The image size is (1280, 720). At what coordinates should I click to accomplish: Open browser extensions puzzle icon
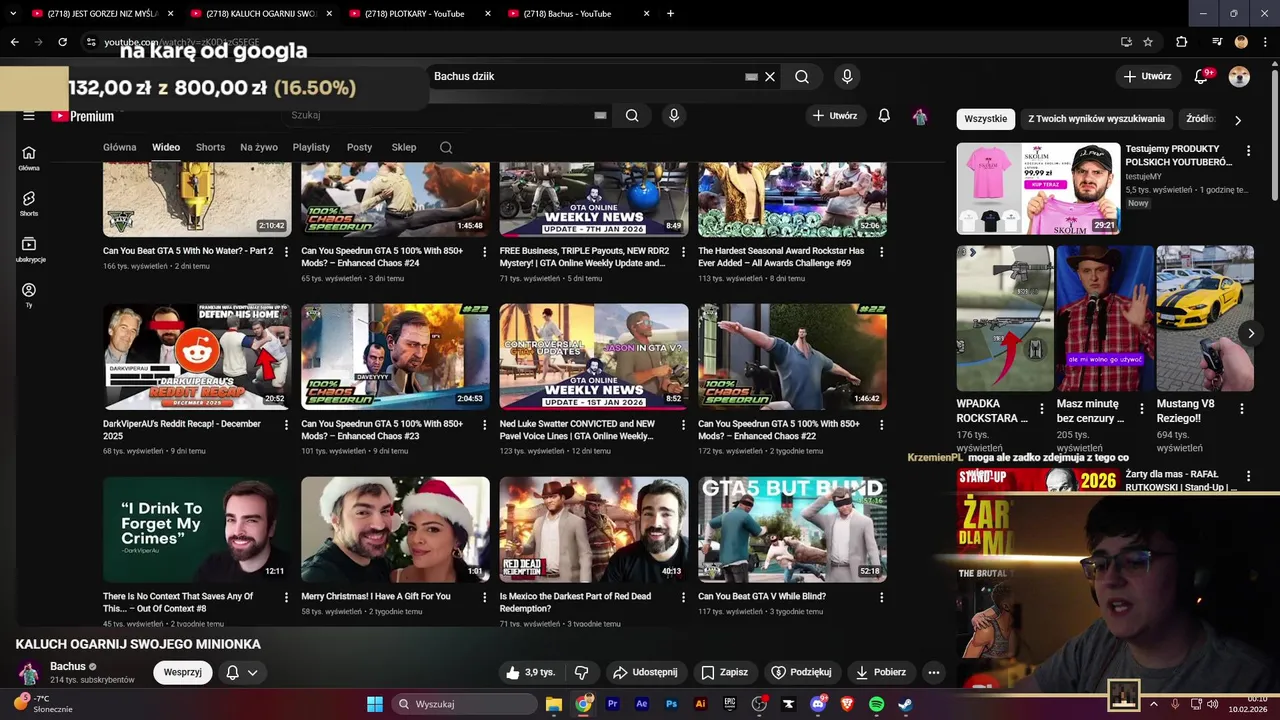pyautogui.click(x=1182, y=42)
